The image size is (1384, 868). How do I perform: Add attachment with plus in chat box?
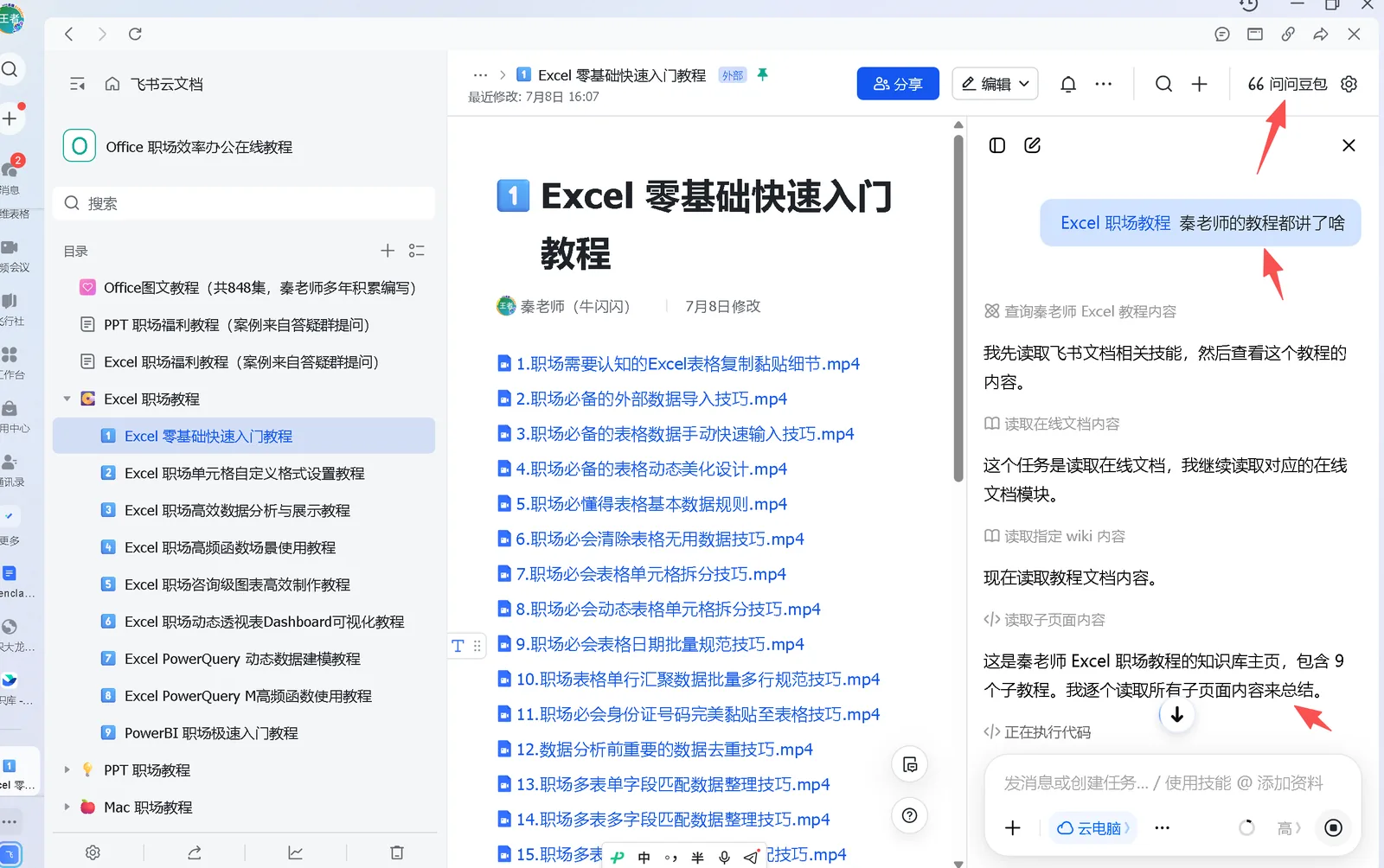(x=1013, y=828)
